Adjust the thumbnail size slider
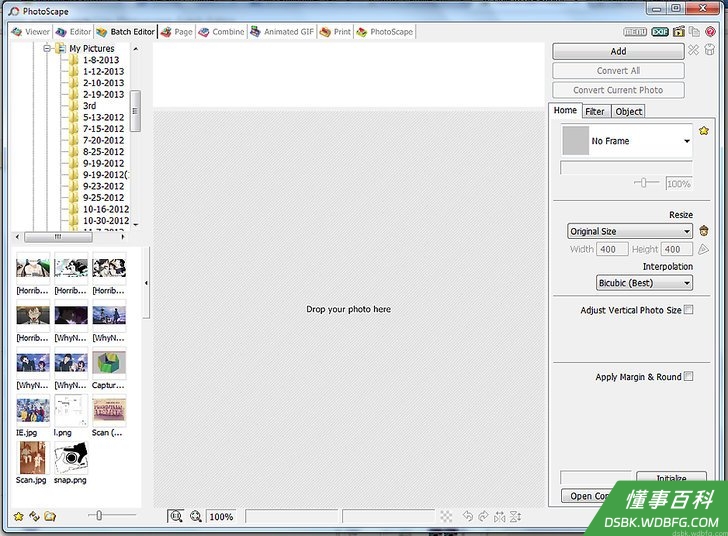 [x=99, y=515]
